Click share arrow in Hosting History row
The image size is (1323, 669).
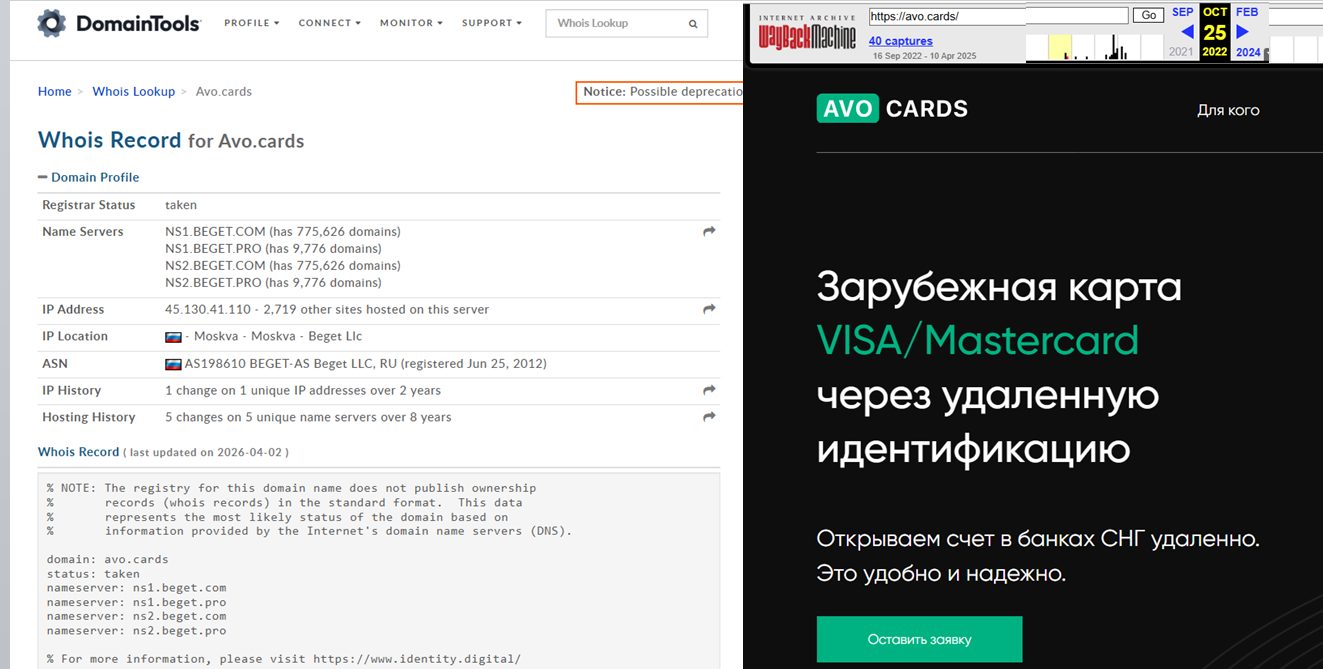click(x=709, y=417)
